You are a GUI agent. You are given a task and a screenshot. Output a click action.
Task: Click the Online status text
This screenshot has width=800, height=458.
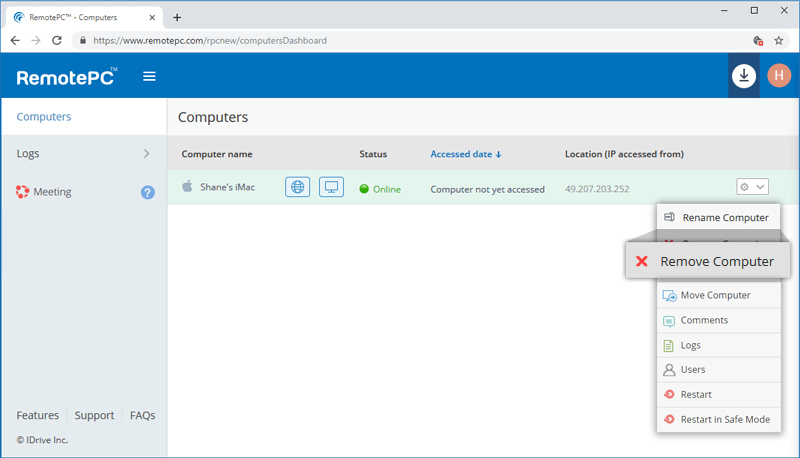coord(387,189)
